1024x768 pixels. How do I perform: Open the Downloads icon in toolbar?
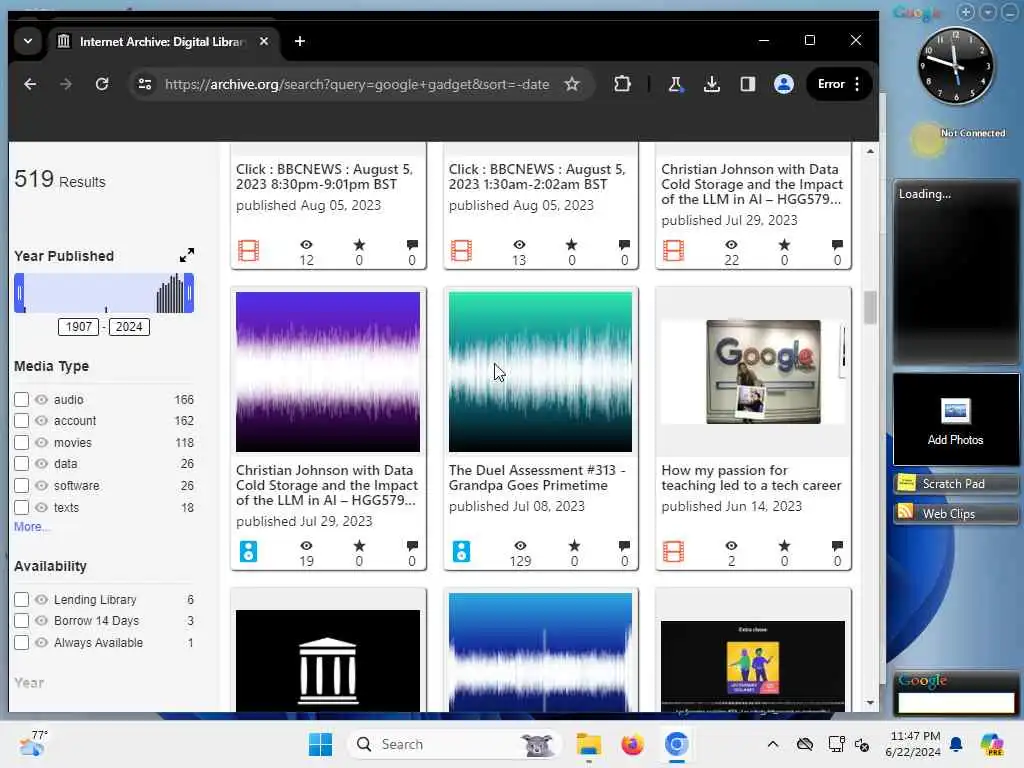pos(712,84)
